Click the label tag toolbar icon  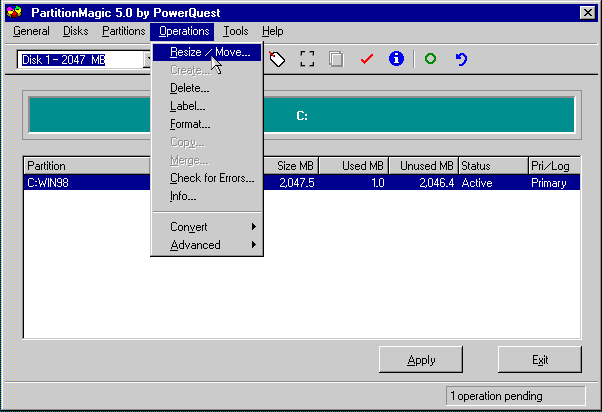(x=277, y=59)
